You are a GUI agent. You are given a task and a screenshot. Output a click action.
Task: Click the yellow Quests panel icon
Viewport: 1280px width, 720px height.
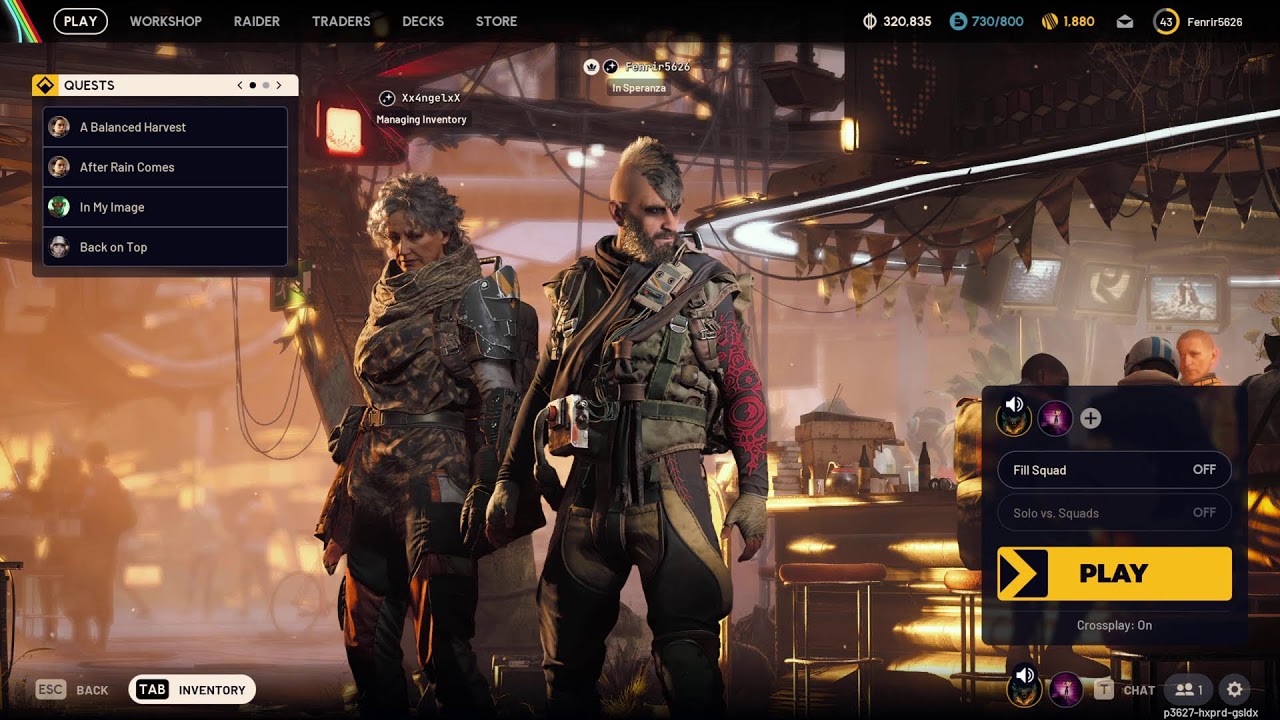(45, 85)
